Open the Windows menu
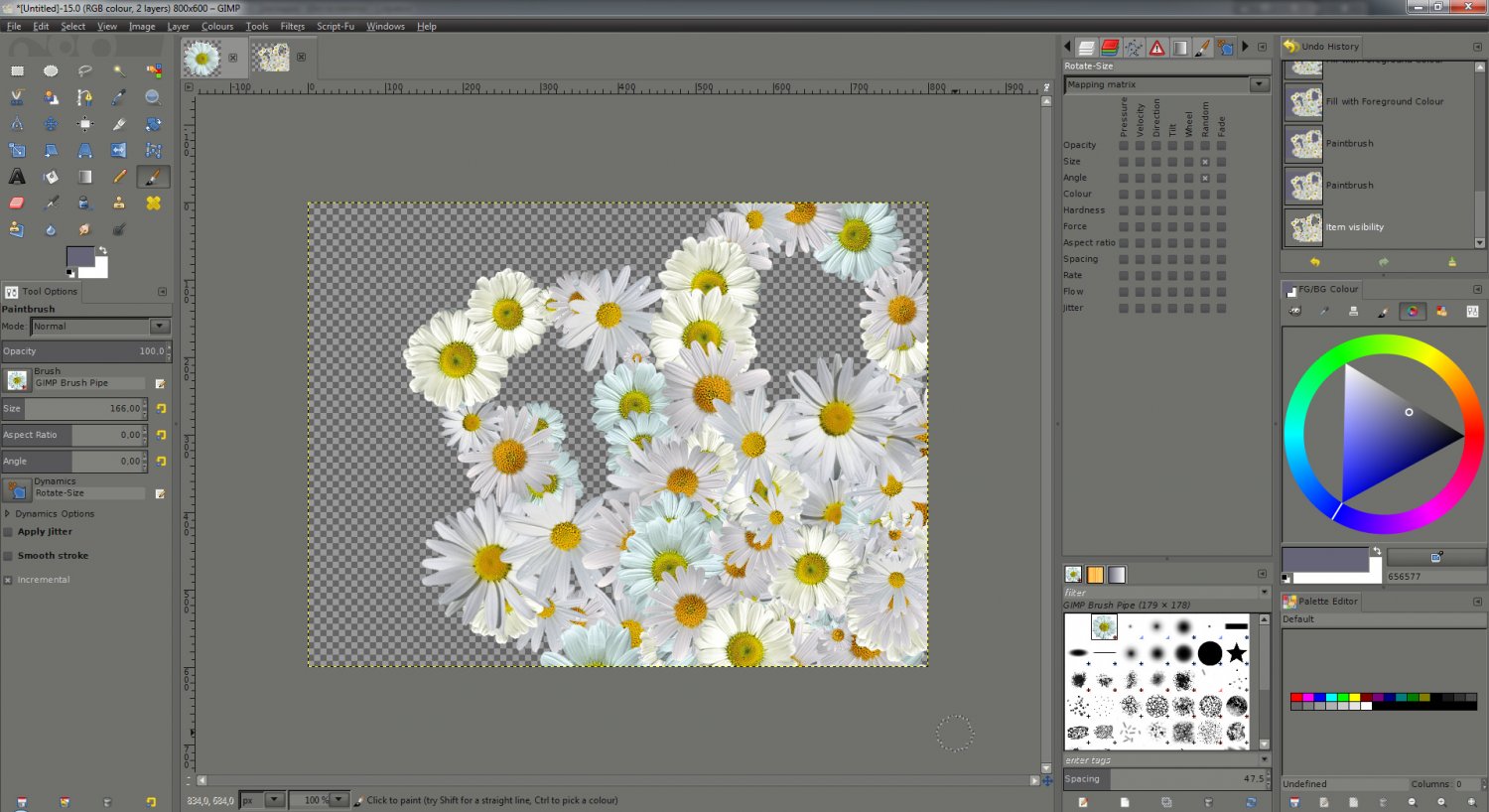The width and height of the screenshot is (1489, 812). pos(385,26)
